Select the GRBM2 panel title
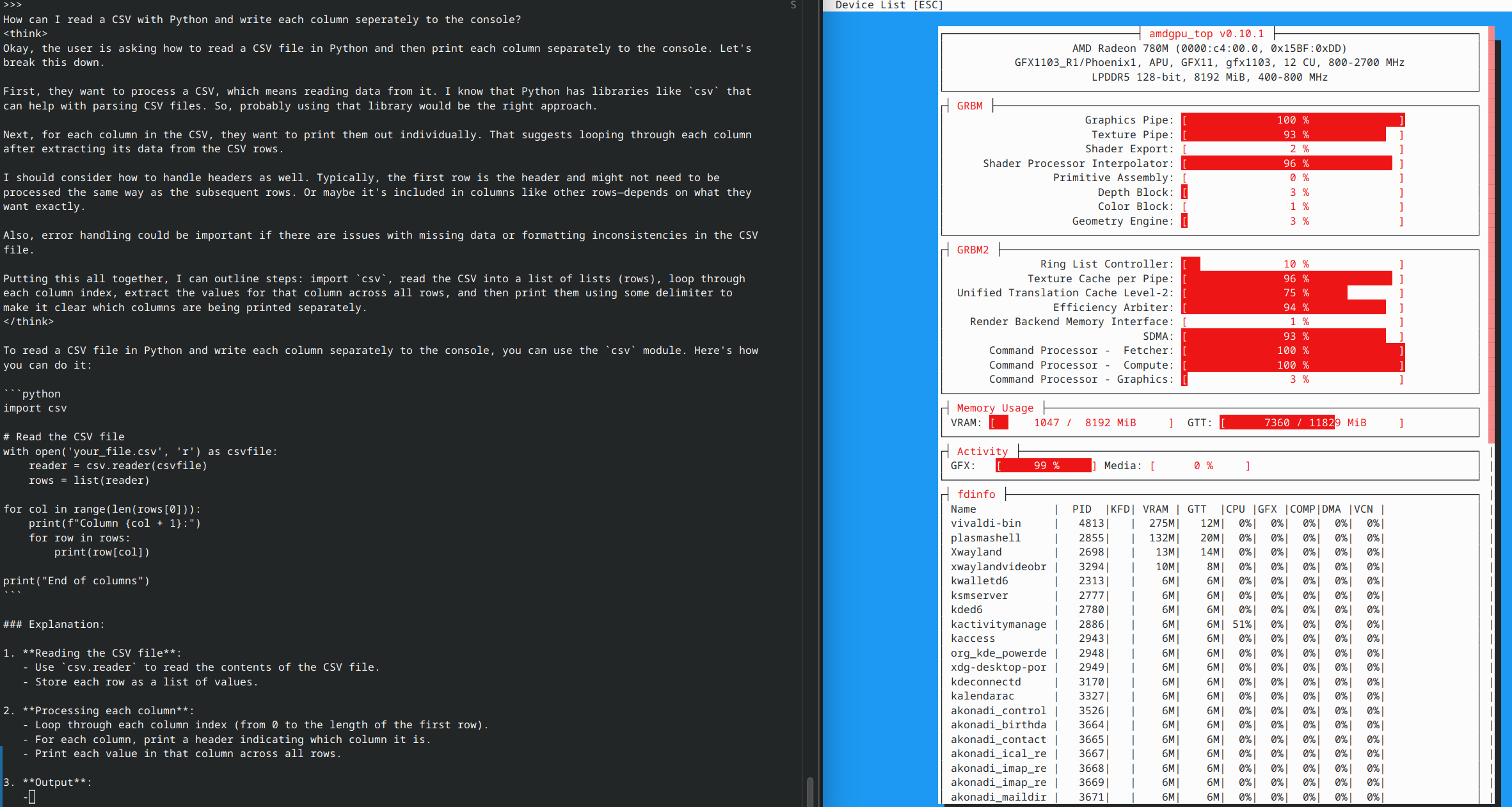Screen dimensions: 1512x807 point(973,250)
